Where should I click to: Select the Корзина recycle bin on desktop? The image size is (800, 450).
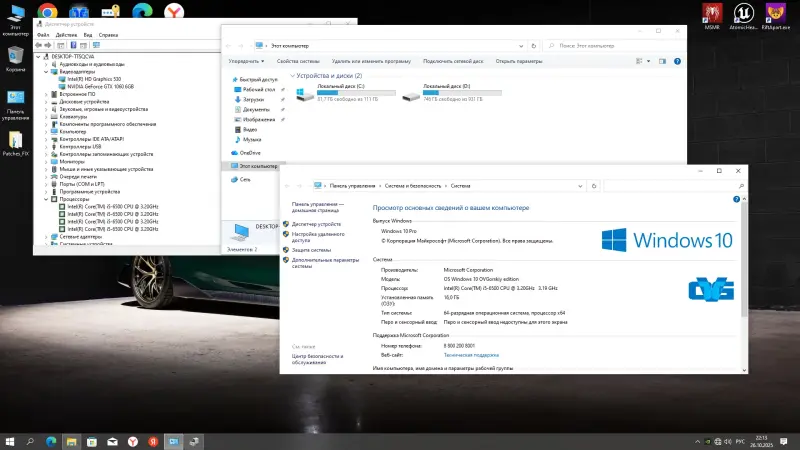[x=15, y=59]
